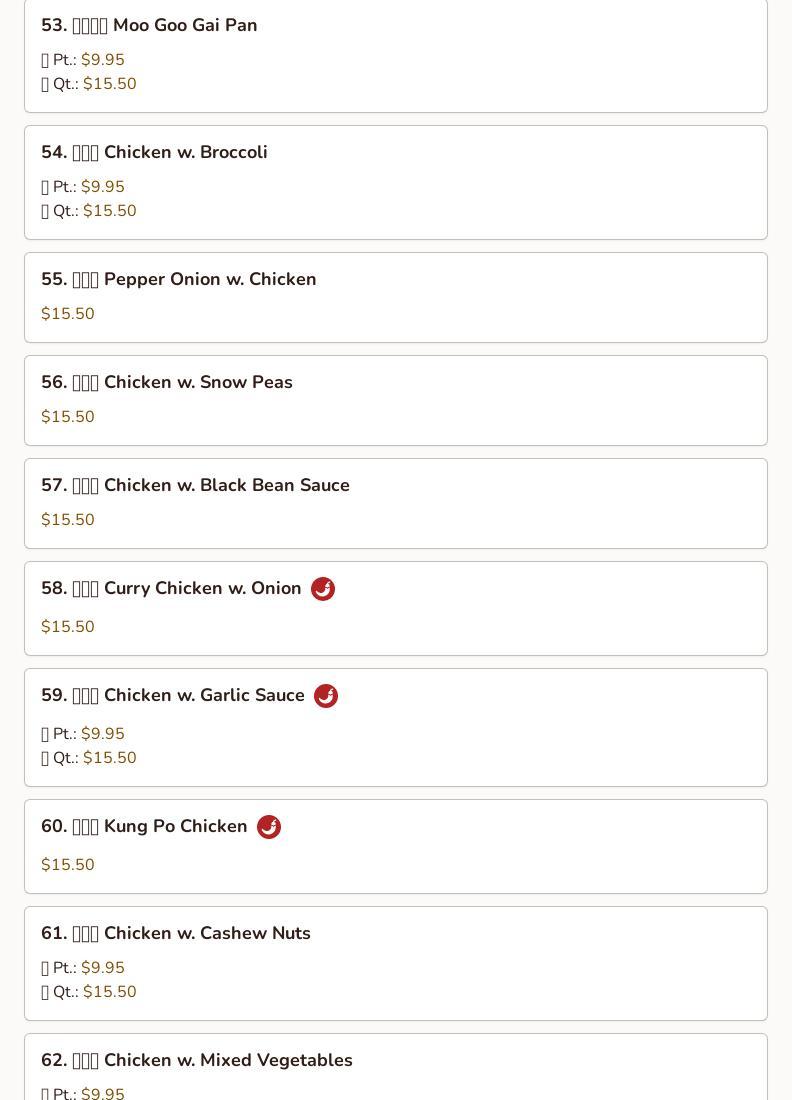Screen dimensions: 792x1100
Task: Click the $15.50 price under Pepper Onion w. Chicken
Action: [67, 314]
